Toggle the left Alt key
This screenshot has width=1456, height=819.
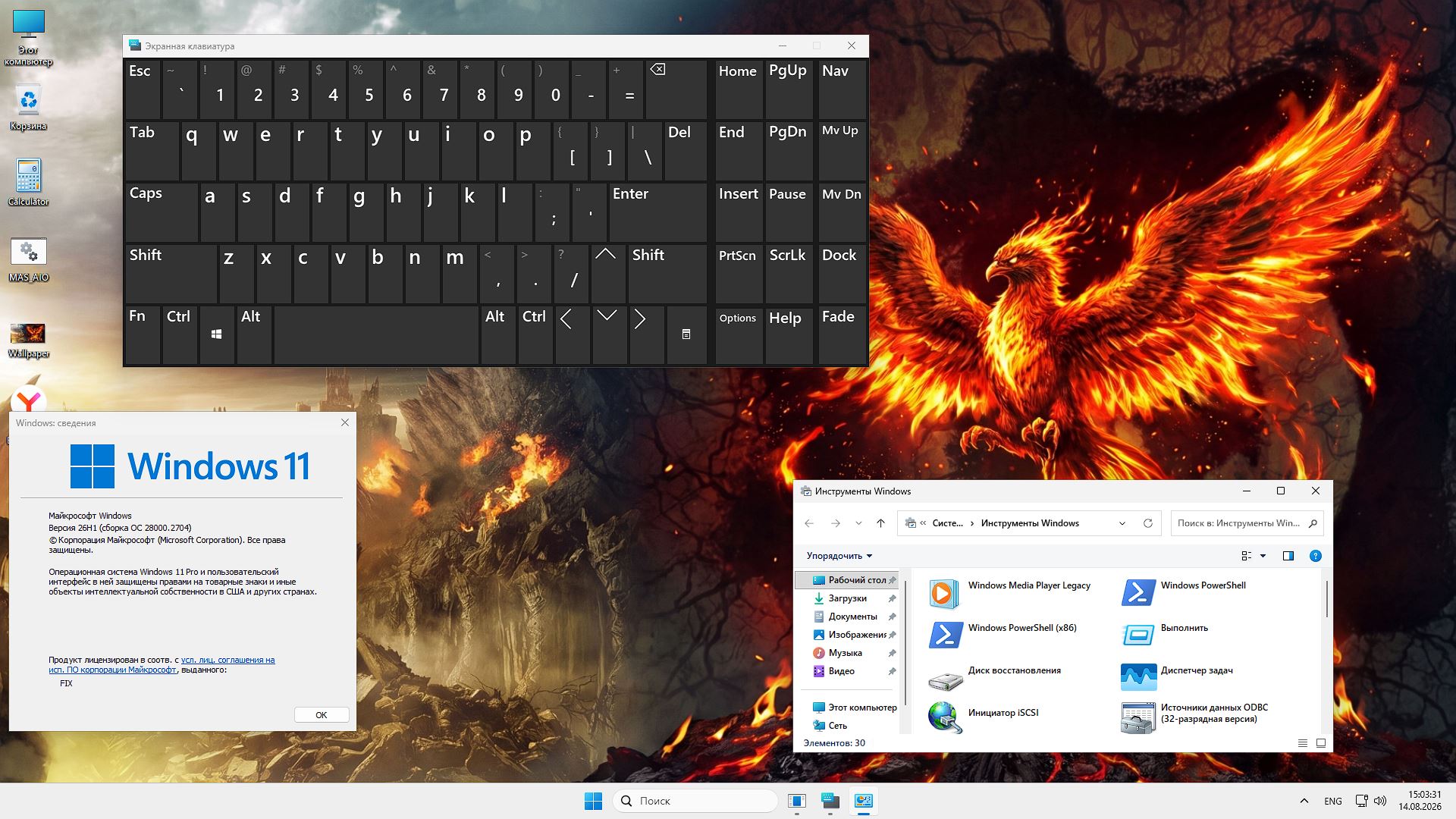point(254,334)
